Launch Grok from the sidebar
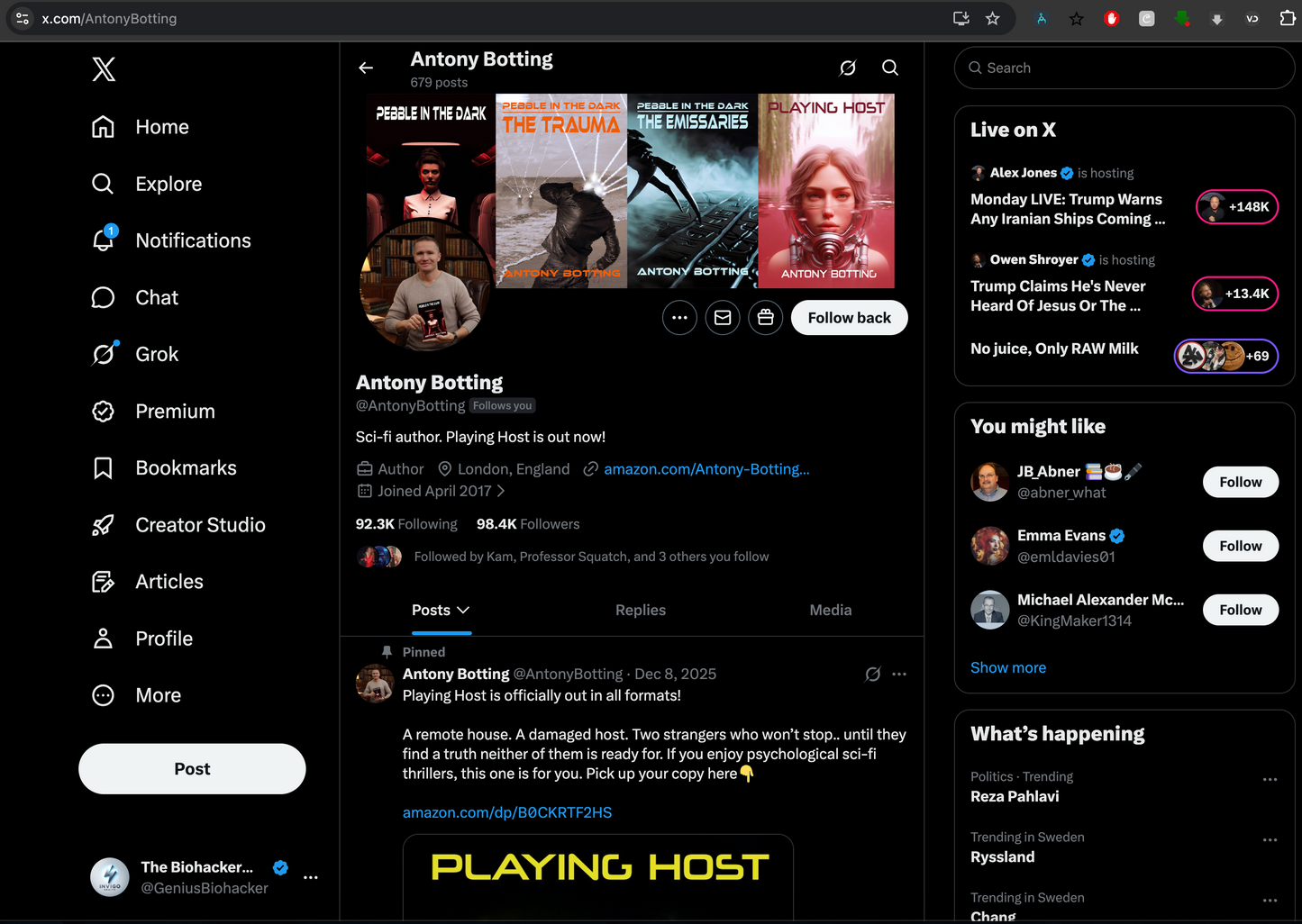Viewport: 1302px width, 924px height. tap(134, 354)
